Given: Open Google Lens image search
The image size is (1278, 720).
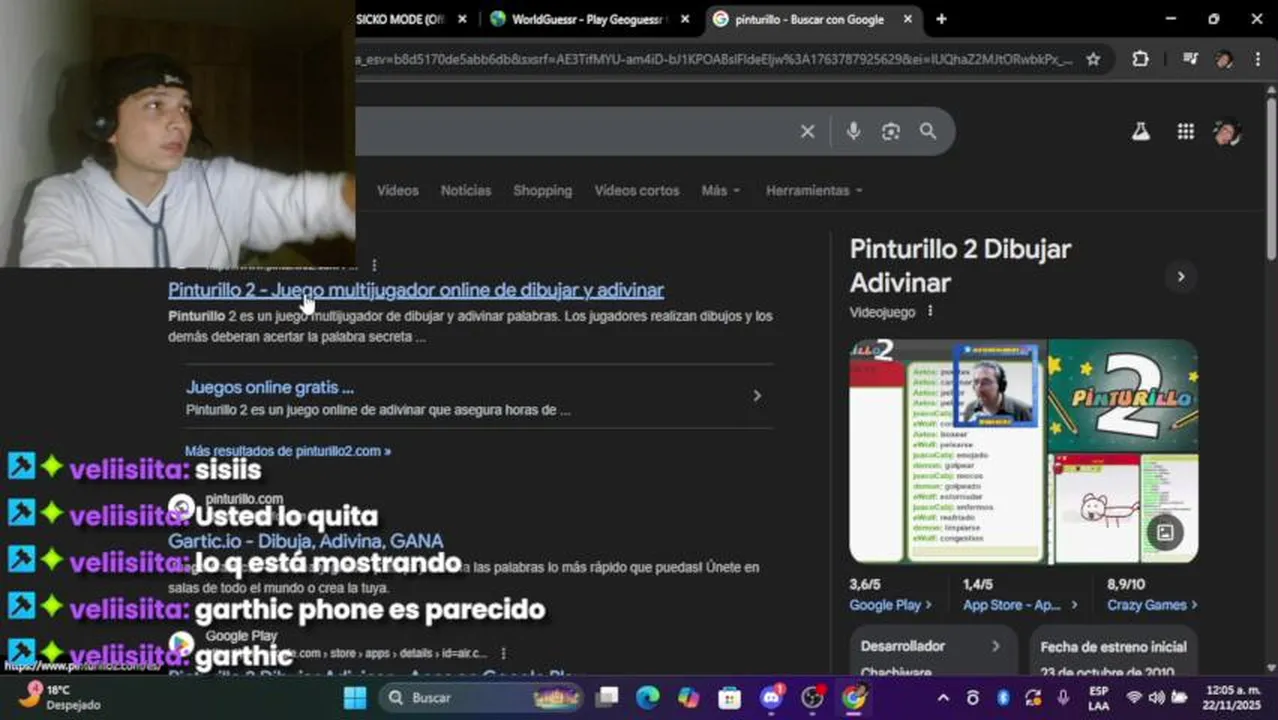Looking at the screenshot, I should 891,131.
